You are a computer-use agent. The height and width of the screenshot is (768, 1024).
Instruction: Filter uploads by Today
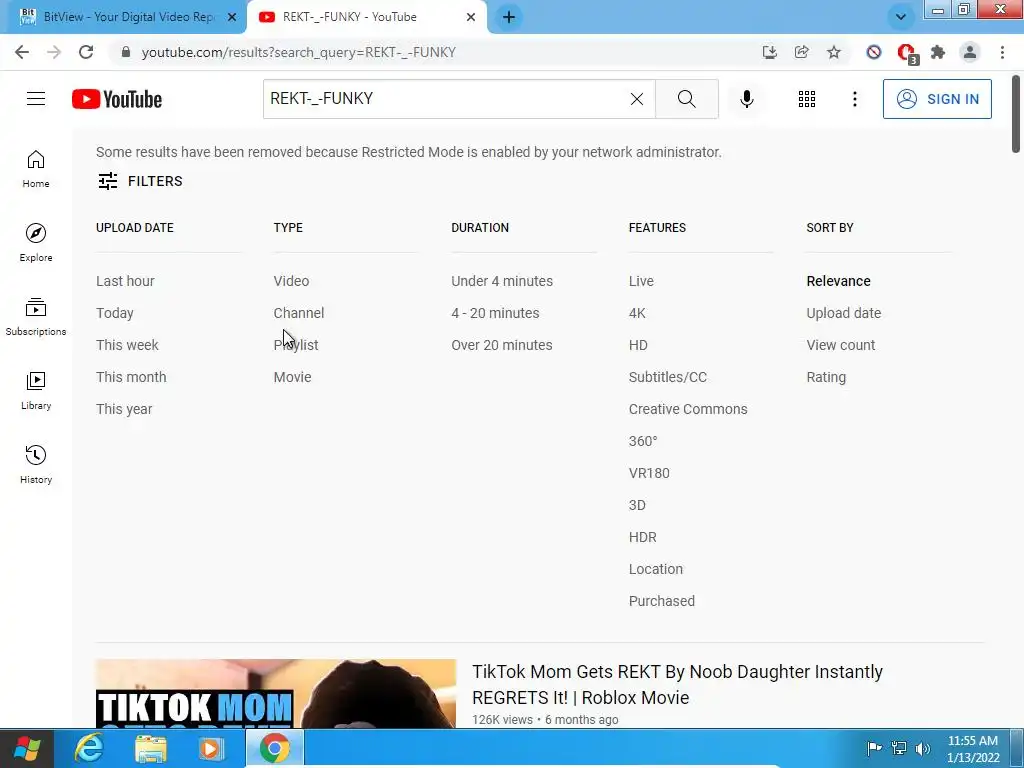coord(114,313)
